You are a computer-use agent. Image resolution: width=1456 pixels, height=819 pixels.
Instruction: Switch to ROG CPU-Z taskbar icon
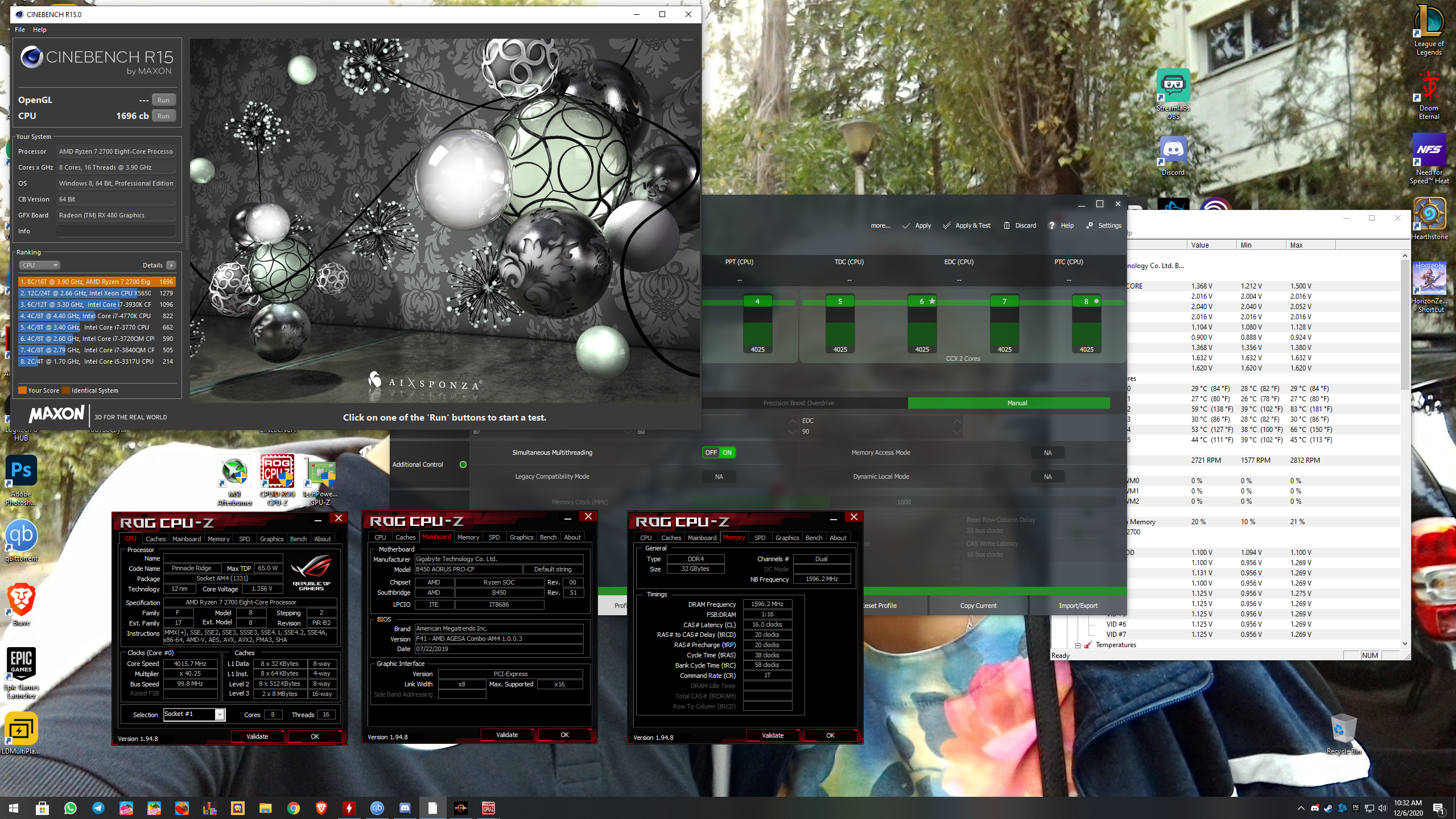[x=489, y=808]
